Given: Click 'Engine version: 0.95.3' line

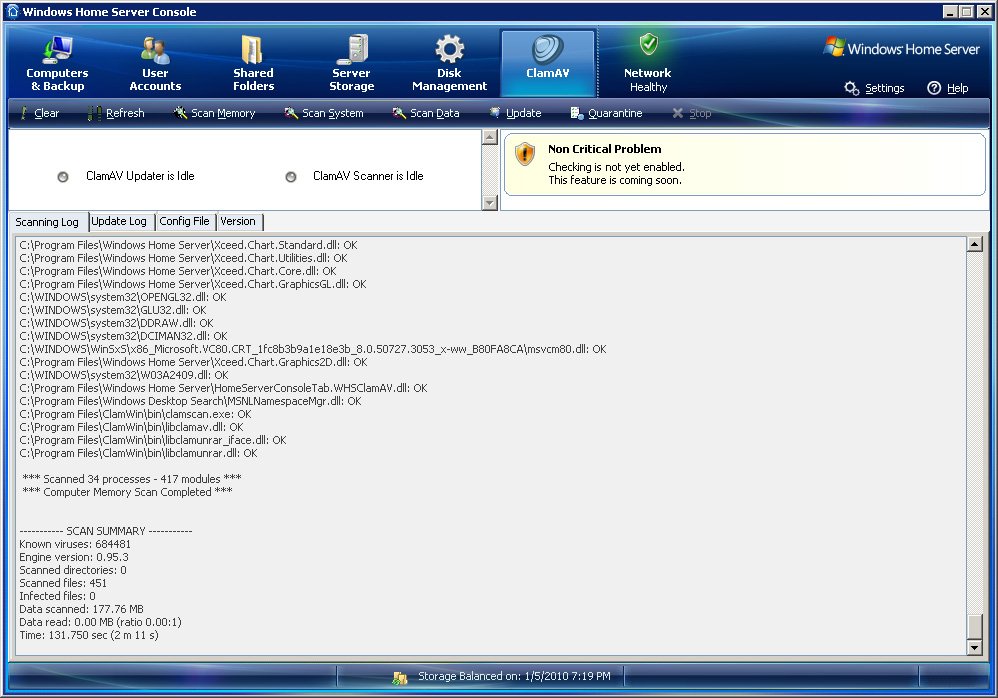Looking at the screenshot, I should tap(74, 557).
